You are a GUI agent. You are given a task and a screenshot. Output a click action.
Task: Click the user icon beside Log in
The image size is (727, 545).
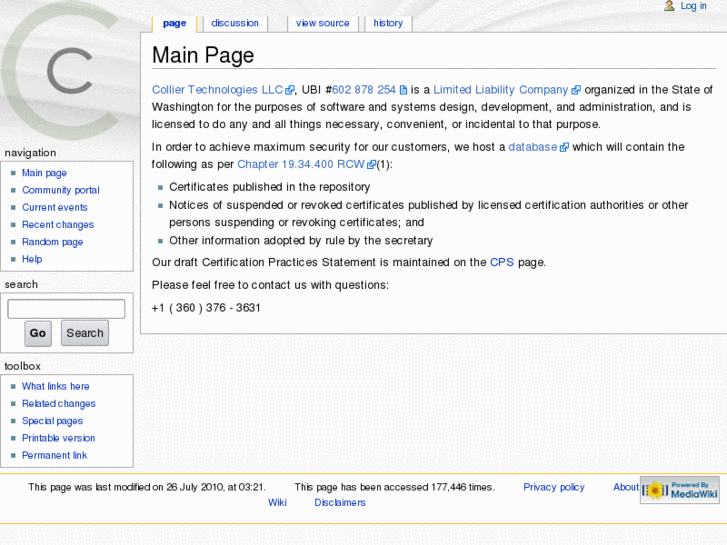(x=669, y=6)
